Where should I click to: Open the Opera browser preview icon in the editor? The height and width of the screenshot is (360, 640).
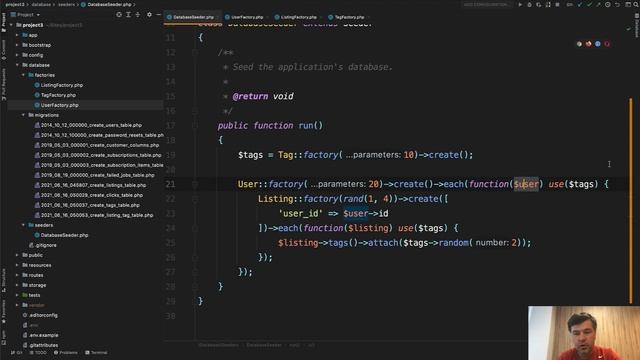coord(607,44)
